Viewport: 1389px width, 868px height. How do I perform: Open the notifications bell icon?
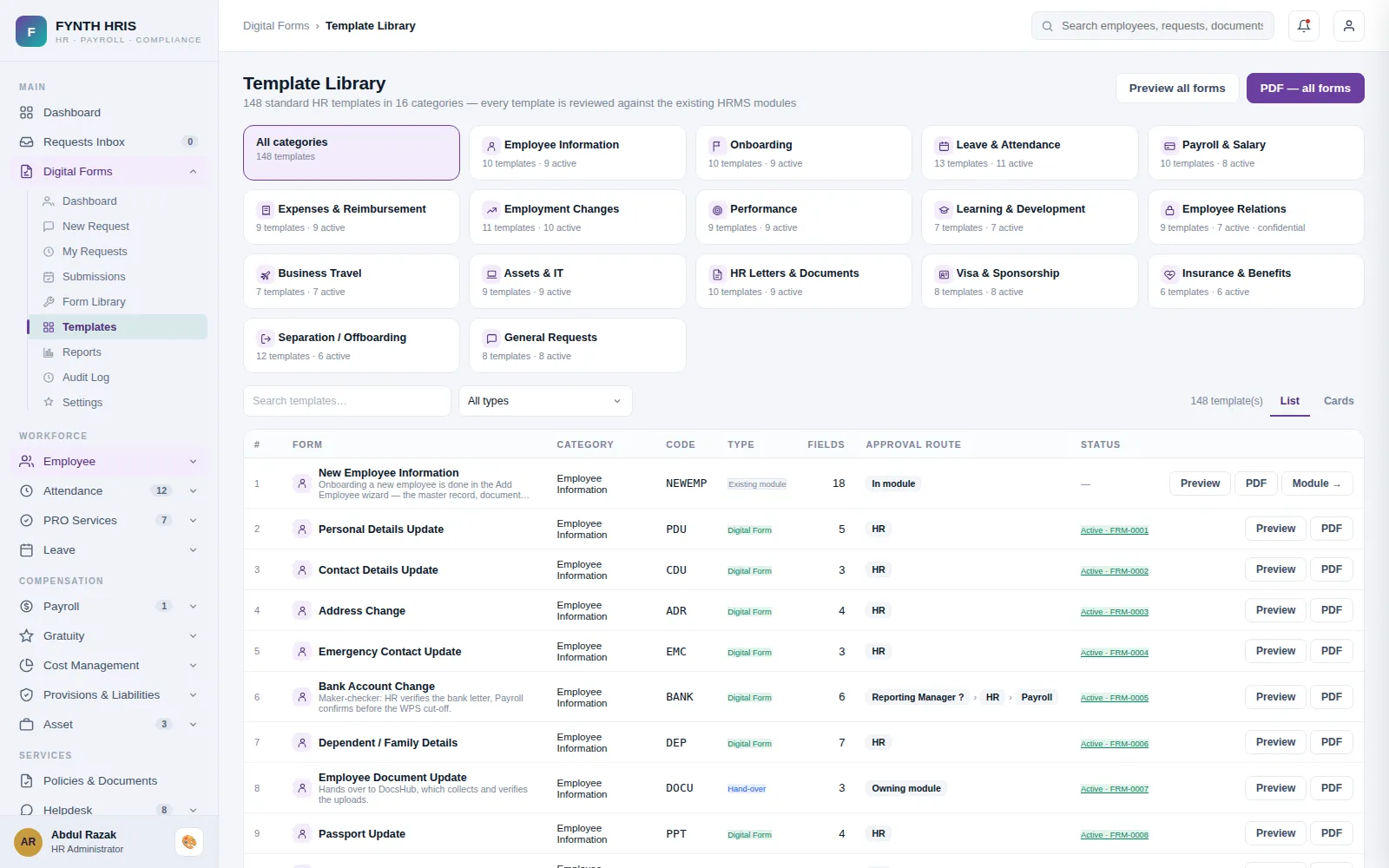pyautogui.click(x=1303, y=26)
